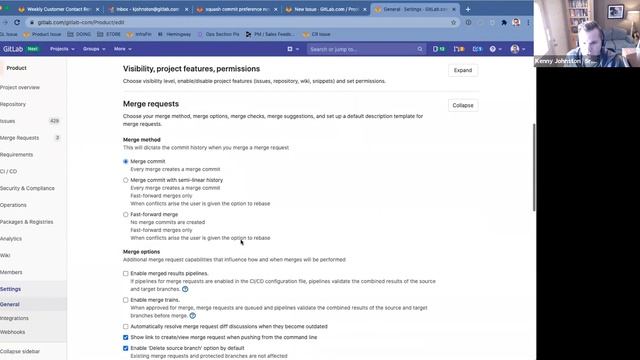Toggle automatically resolve diff discussions checkbox
640x360 pixels.
(125, 327)
